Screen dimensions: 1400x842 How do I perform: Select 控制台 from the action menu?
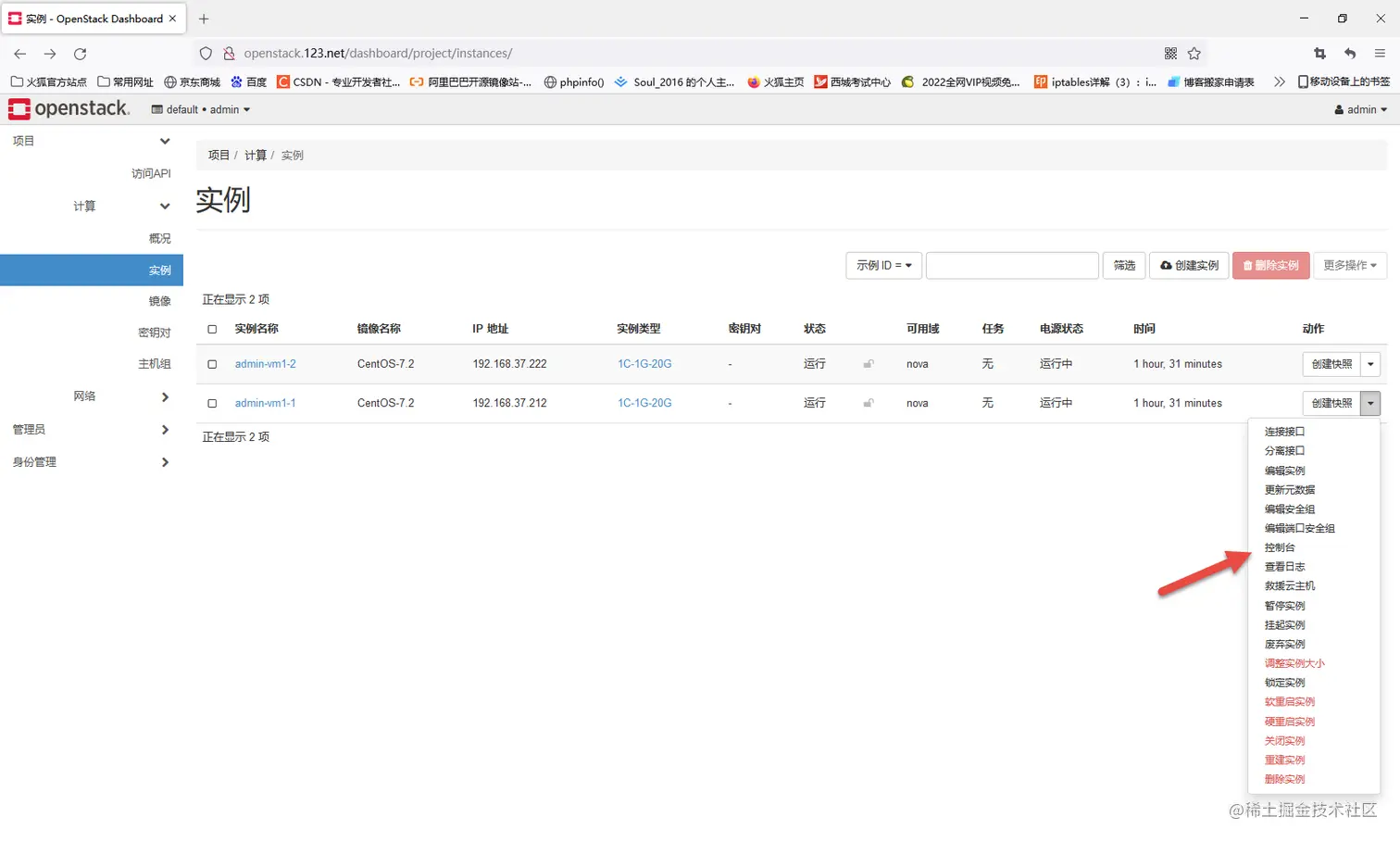pyautogui.click(x=1280, y=547)
